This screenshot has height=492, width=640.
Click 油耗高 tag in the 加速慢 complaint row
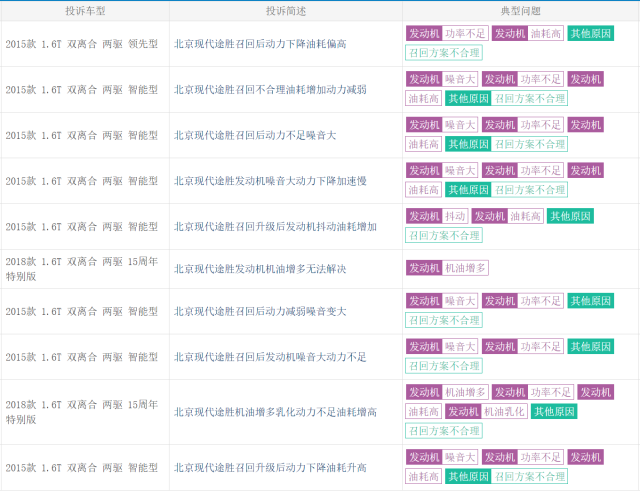click(x=424, y=190)
